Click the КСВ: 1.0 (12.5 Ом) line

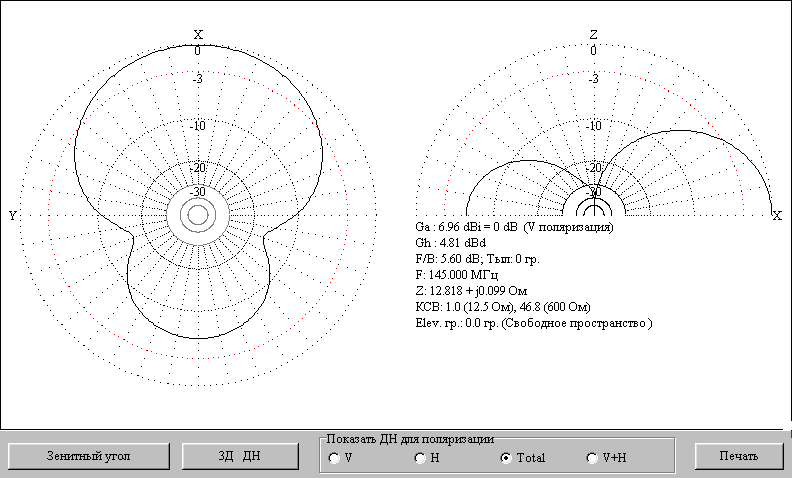click(x=503, y=307)
